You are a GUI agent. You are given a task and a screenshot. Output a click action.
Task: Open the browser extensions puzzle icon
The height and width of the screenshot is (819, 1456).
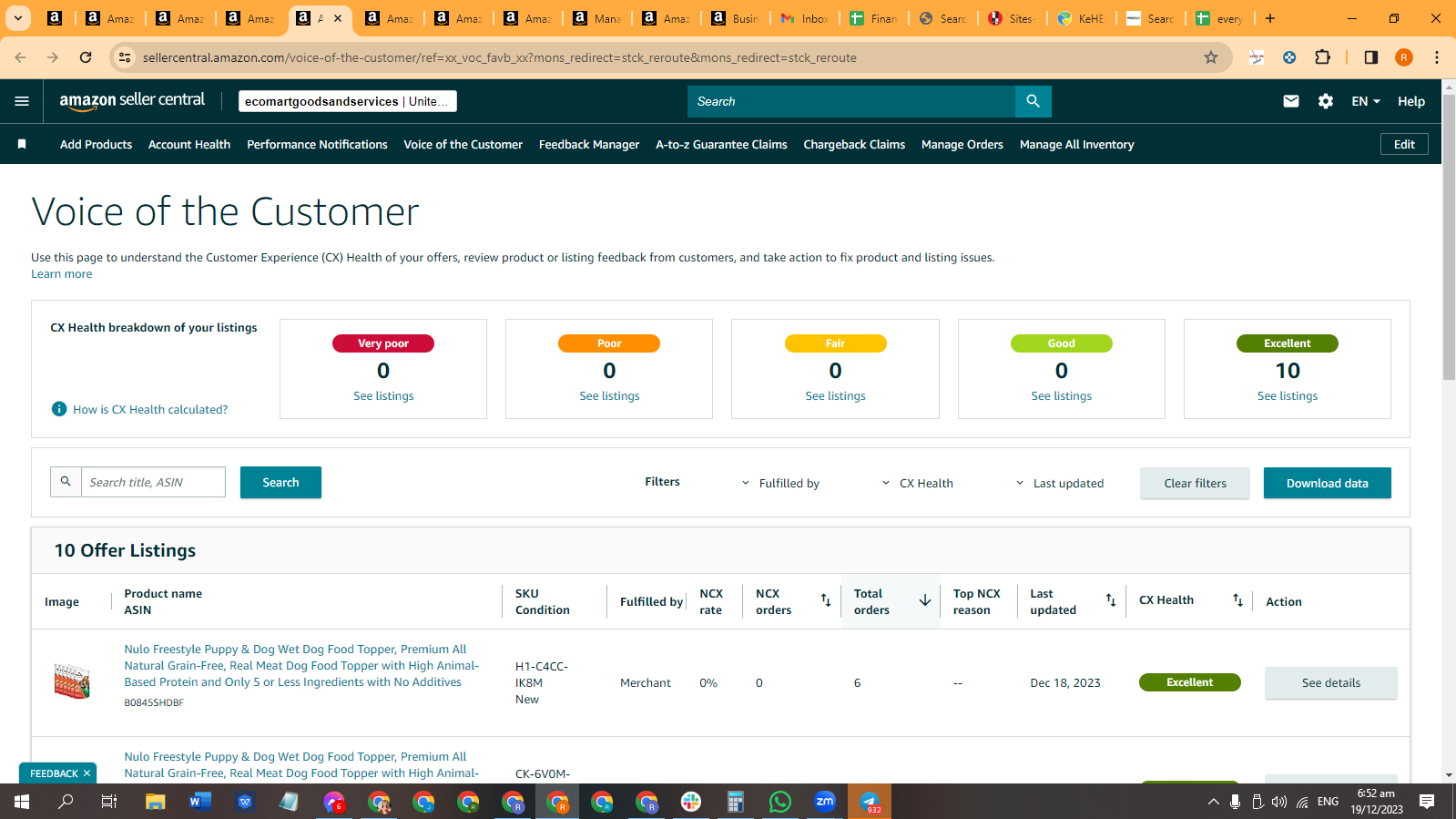(1322, 57)
